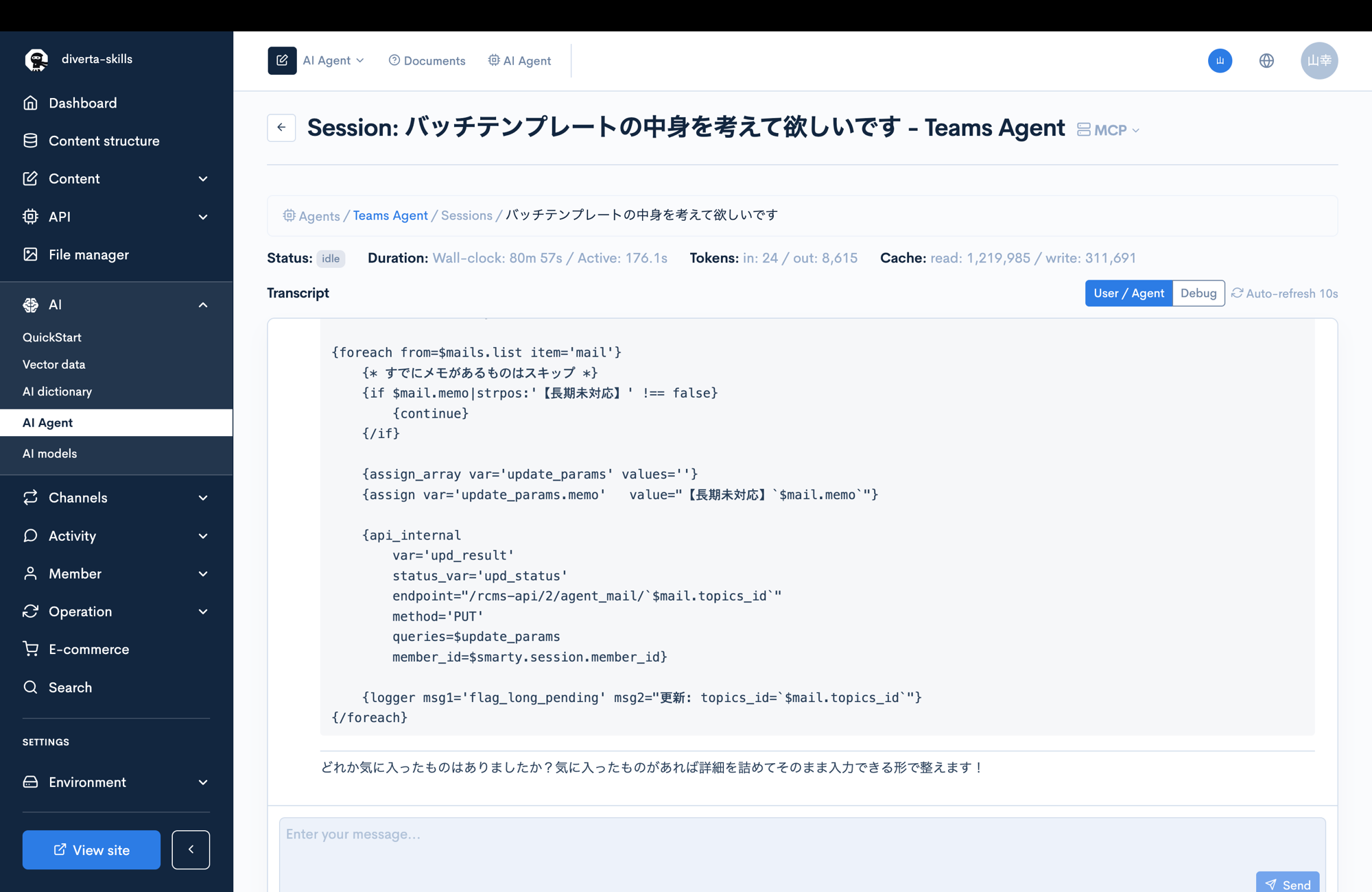Click the closing {/foreach} code line
The image size is (1372, 892).
[x=370, y=717]
